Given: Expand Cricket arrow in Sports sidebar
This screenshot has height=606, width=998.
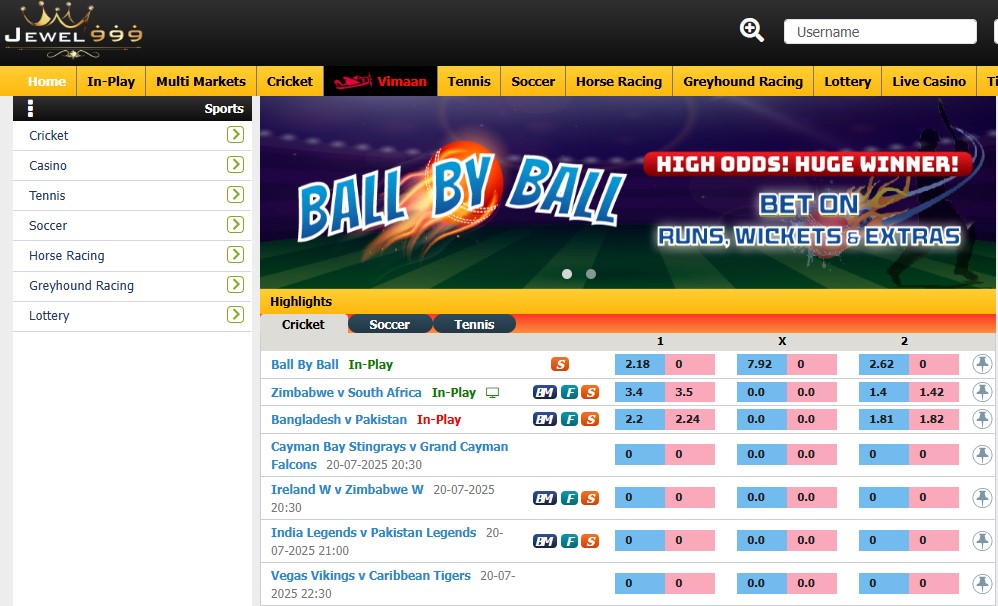Looking at the screenshot, I should click(235, 135).
